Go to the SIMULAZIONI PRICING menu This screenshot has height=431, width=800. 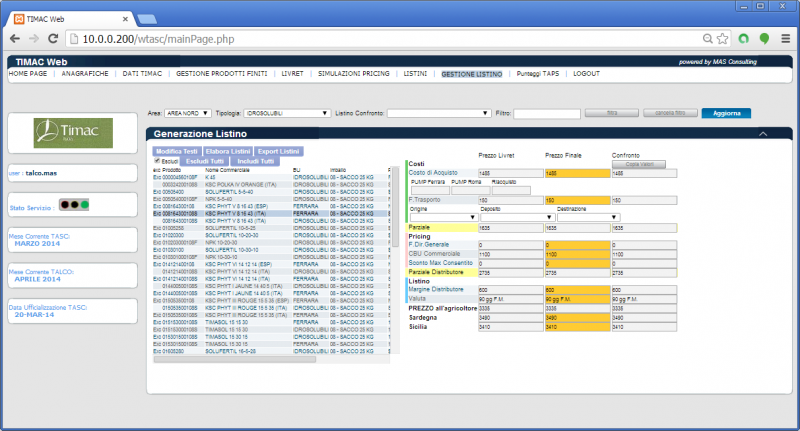pos(354,74)
